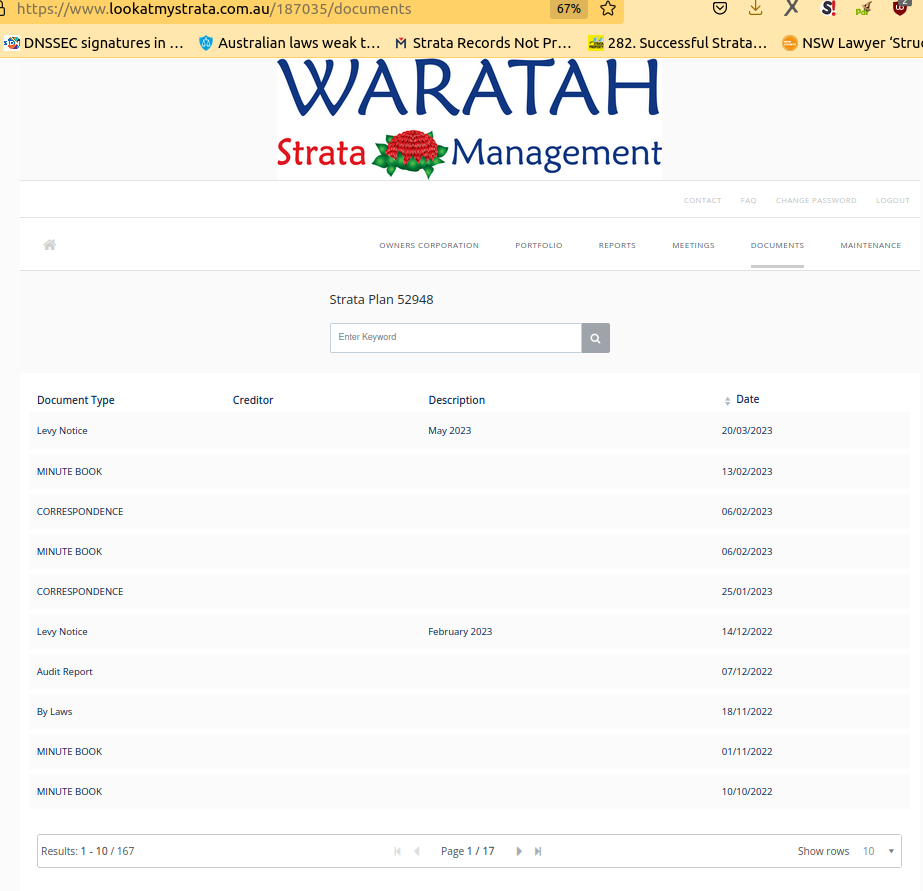Open the 'NSW Lawyer' bookmark
This screenshot has height=891, width=923.
coord(852,43)
